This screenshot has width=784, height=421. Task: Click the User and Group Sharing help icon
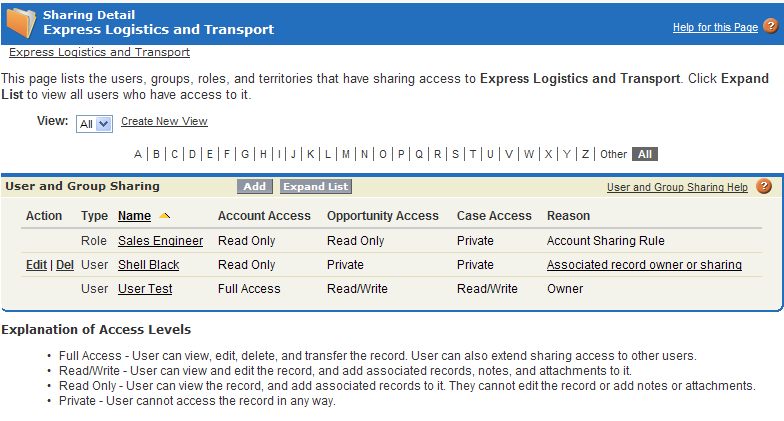[764, 187]
